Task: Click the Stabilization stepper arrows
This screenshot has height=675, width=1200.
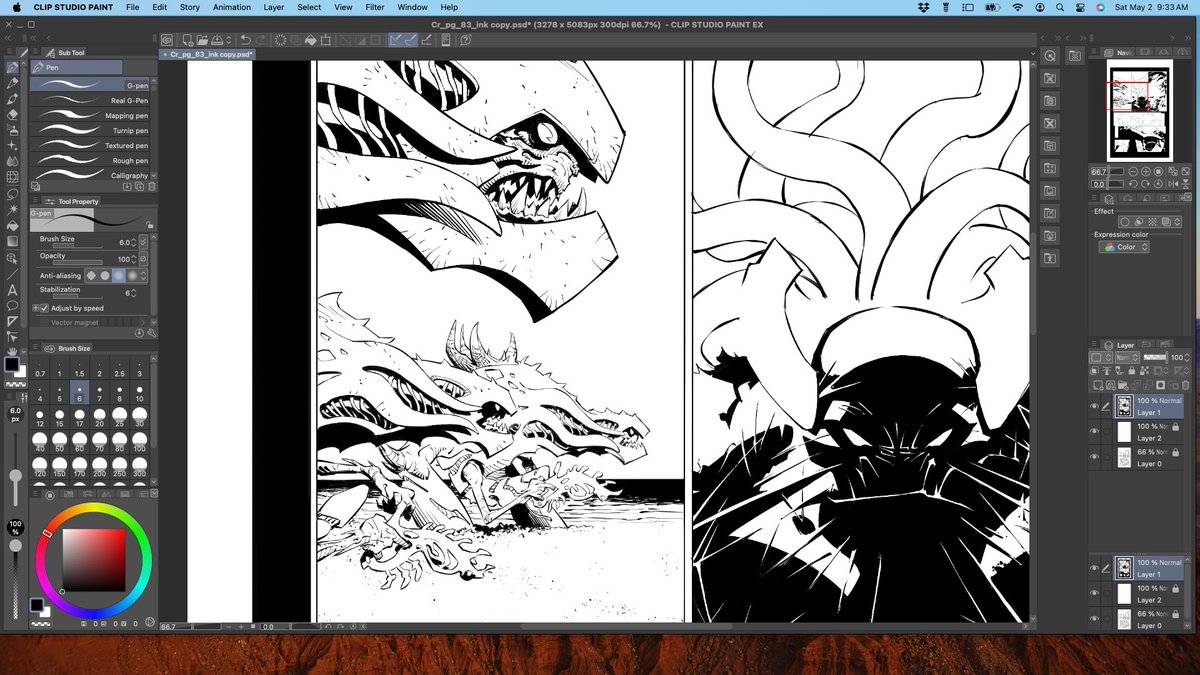Action: [x=133, y=292]
